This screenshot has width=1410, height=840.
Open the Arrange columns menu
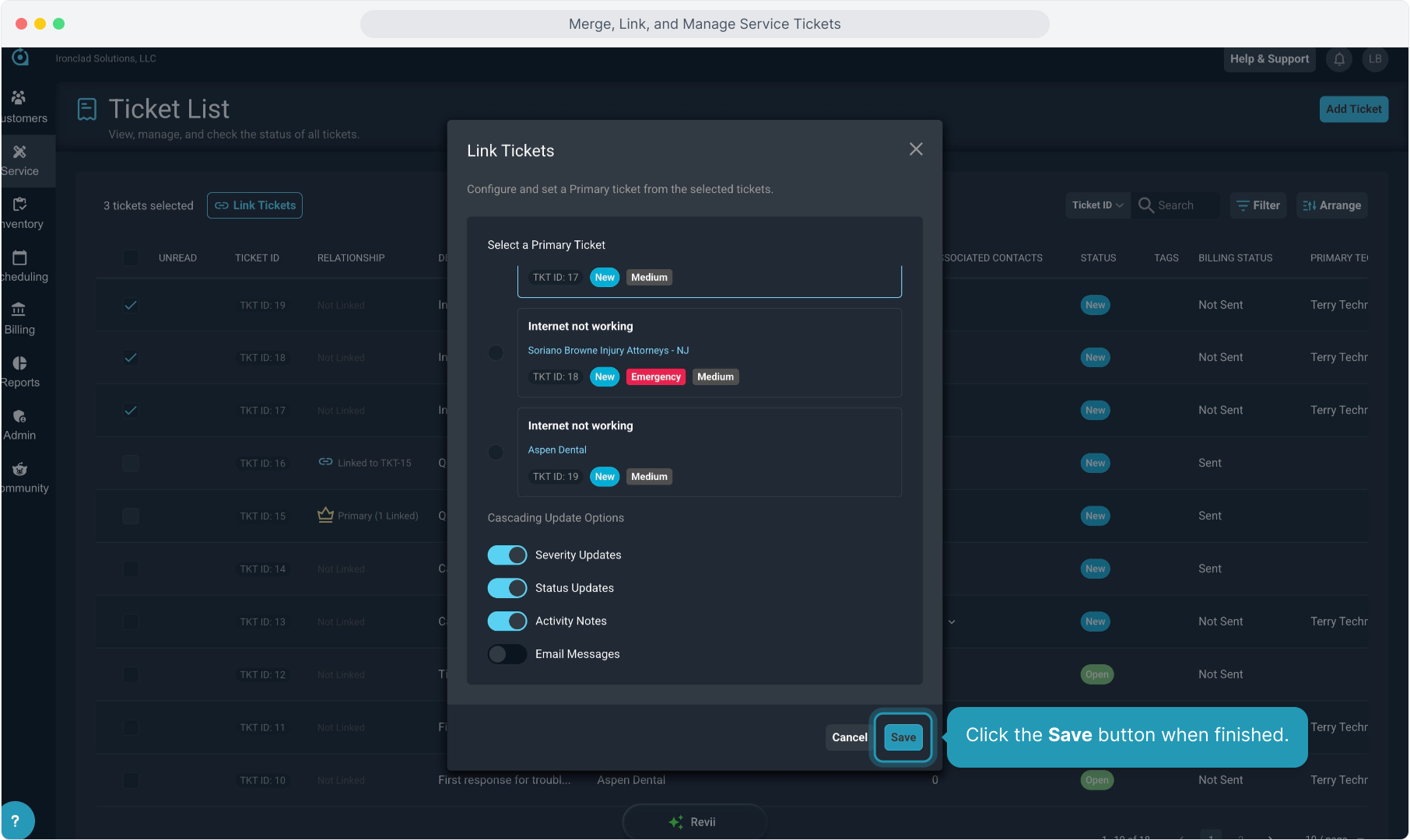[x=1331, y=205]
